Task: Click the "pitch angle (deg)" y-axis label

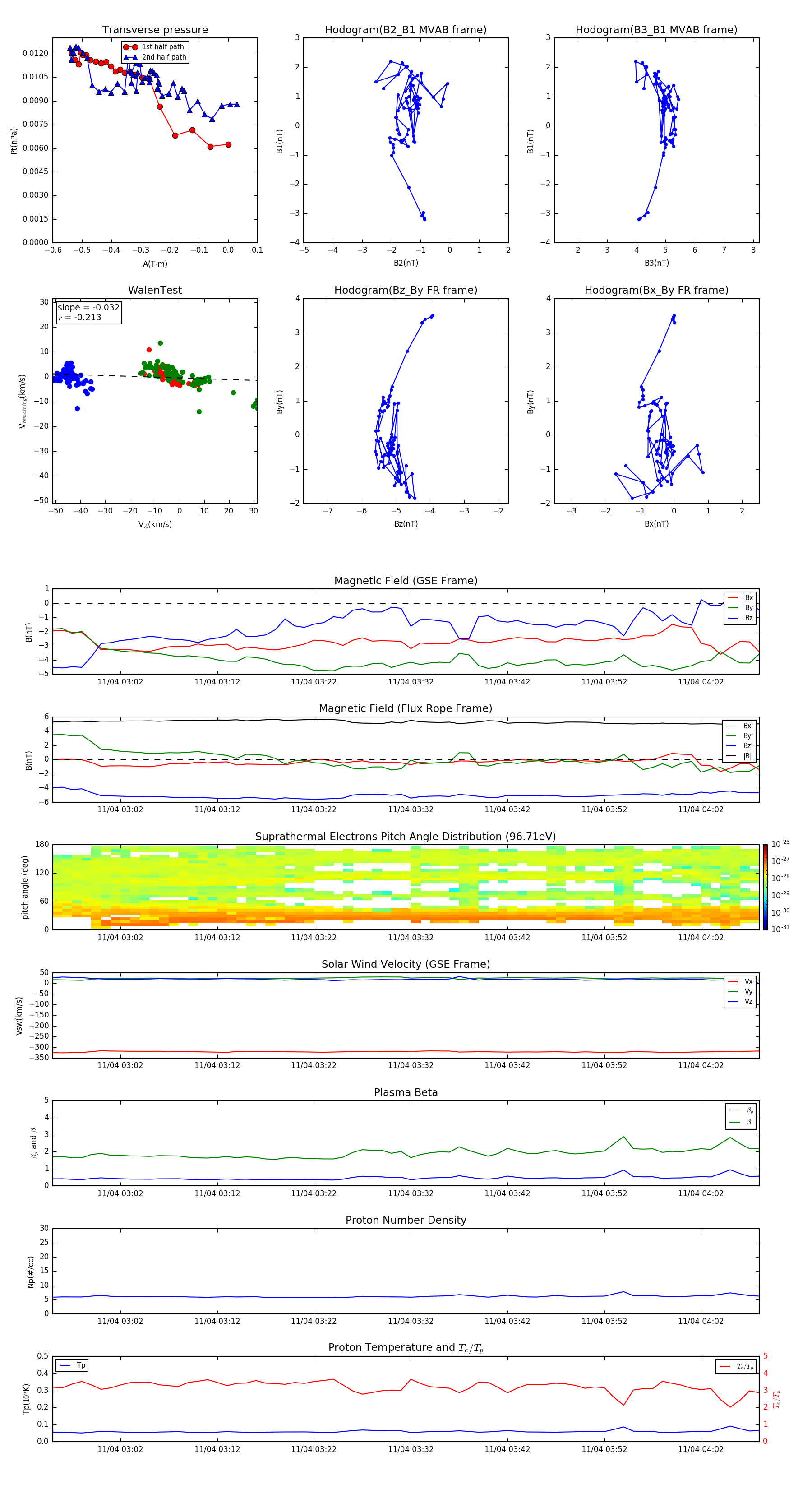Action: pos(25,887)
